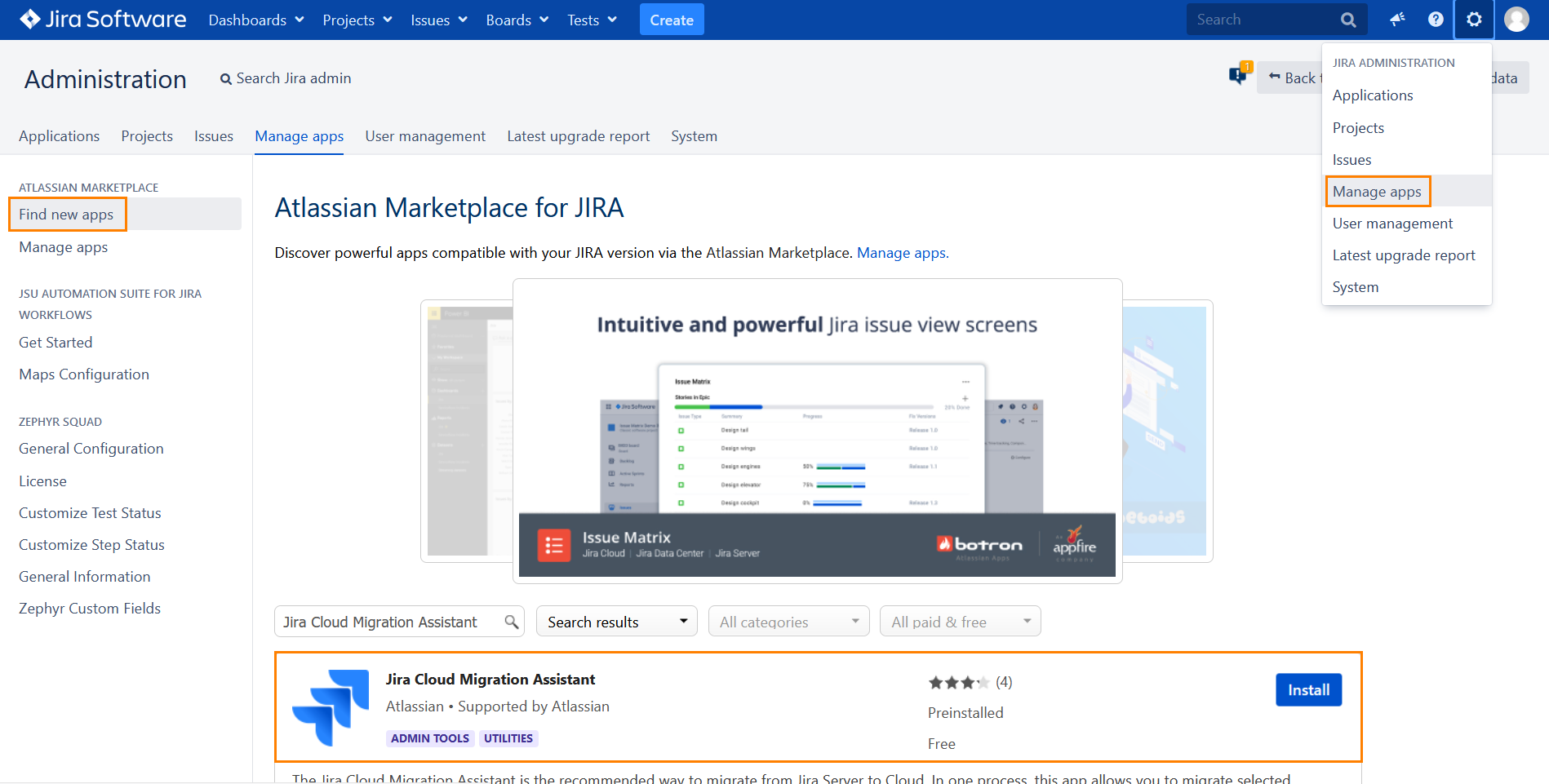Click the ADMIN TOOLS category tag
The height and width of the screenshot is (784, 1549).
(430, 738)
